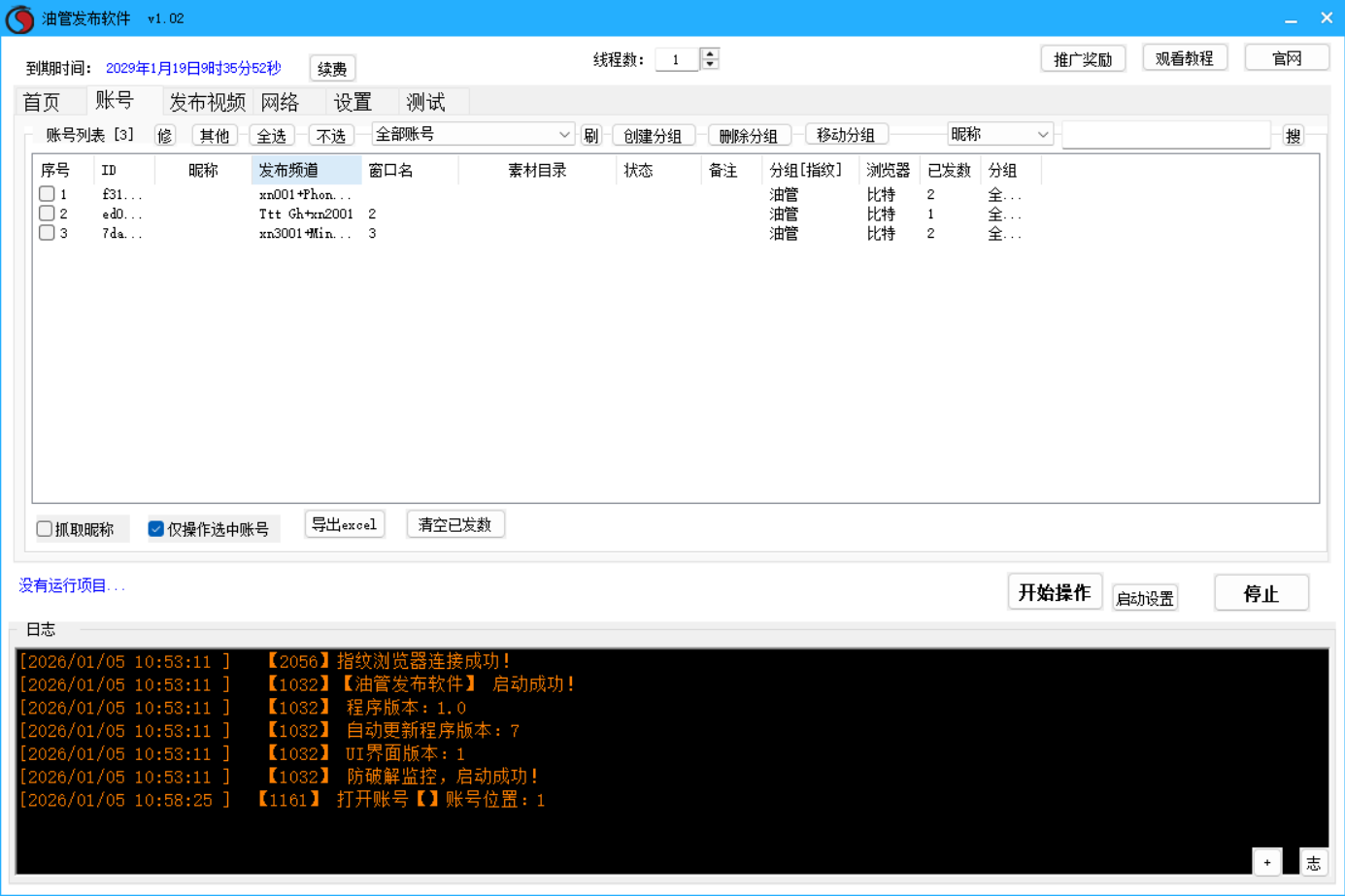Click the 志 log button at bottom right
Image resolution: width=1345 pixels, height=896 pixels.
(x=1313, y=862)
